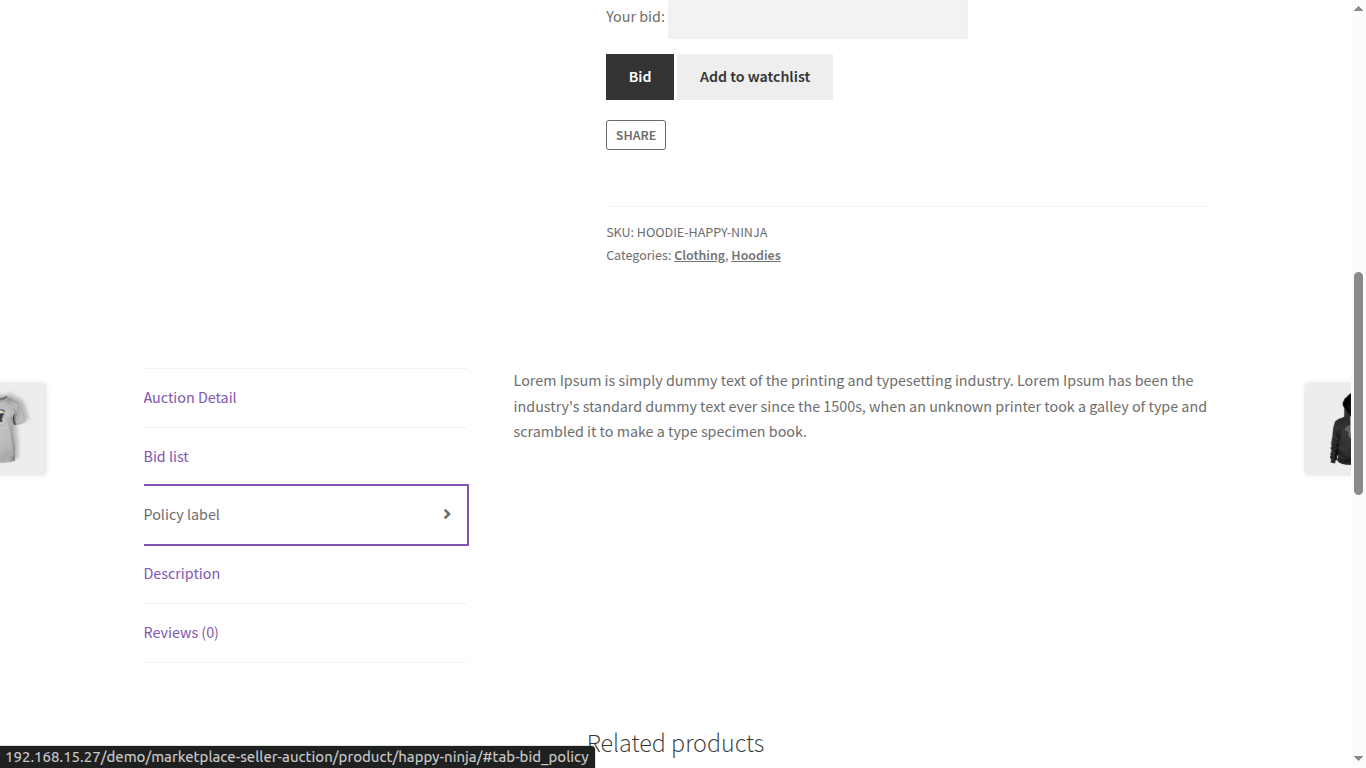1366x768 pixels.
Task: View the Reviews (0) tab
Action: pyautogui.click(x=181, y=633)
